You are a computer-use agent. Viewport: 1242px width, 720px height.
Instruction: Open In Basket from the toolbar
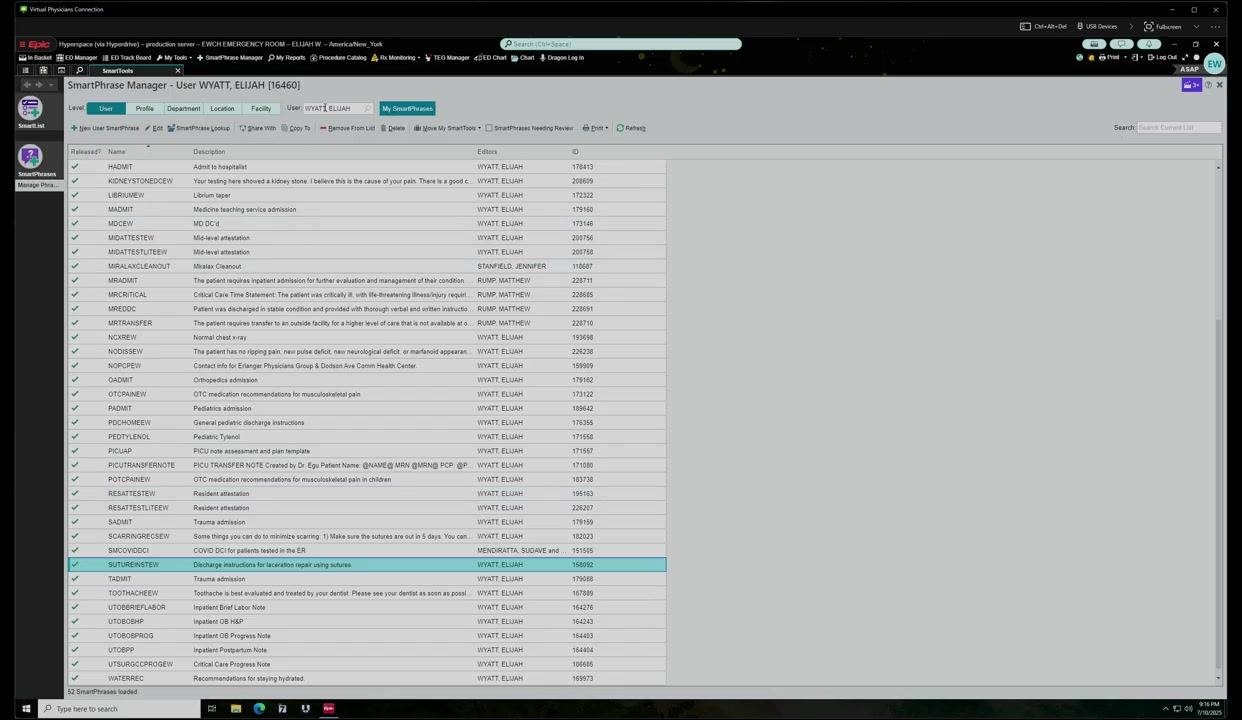(x=36, y=58)
